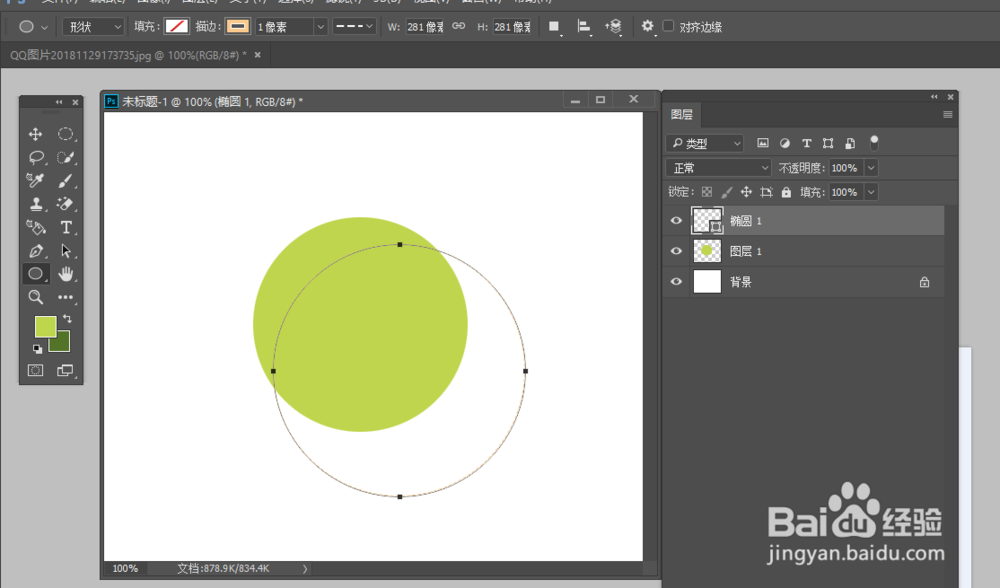Swap foreground and background colors
The image size is (1000, 588).
click(x=67, y=318)
